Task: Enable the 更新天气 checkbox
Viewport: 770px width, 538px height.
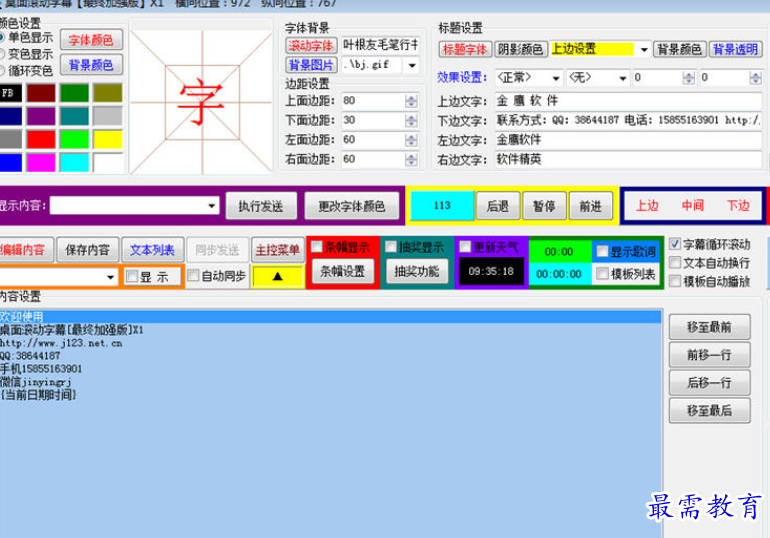Action: 465,246
